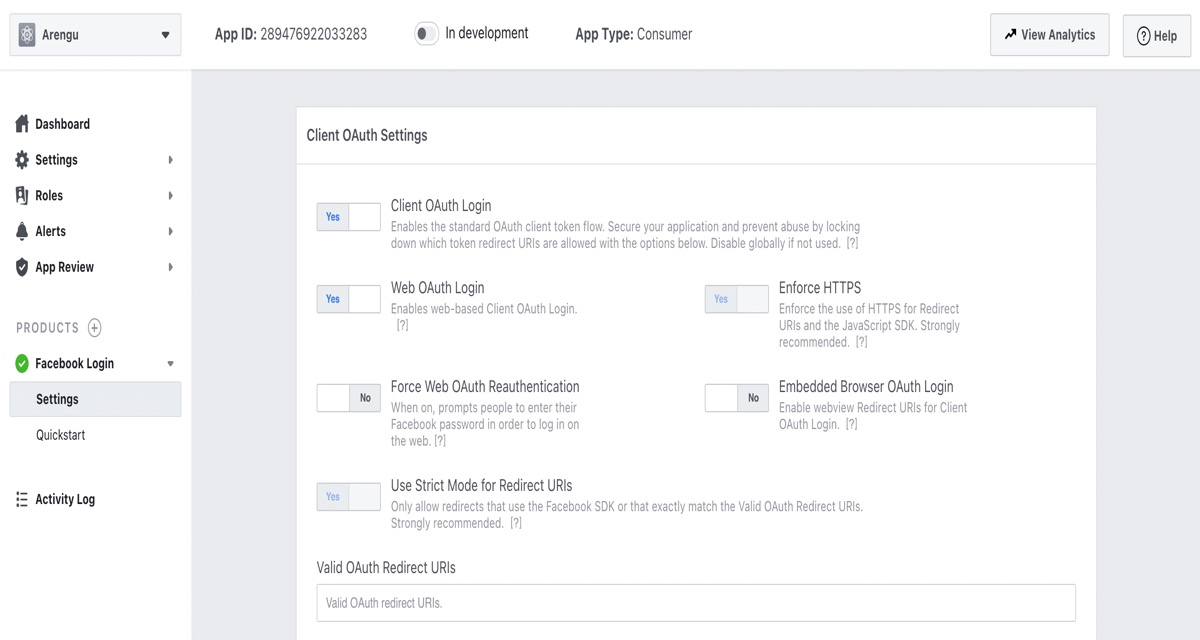Click the green Facebook Login checkmark icon

22,363
